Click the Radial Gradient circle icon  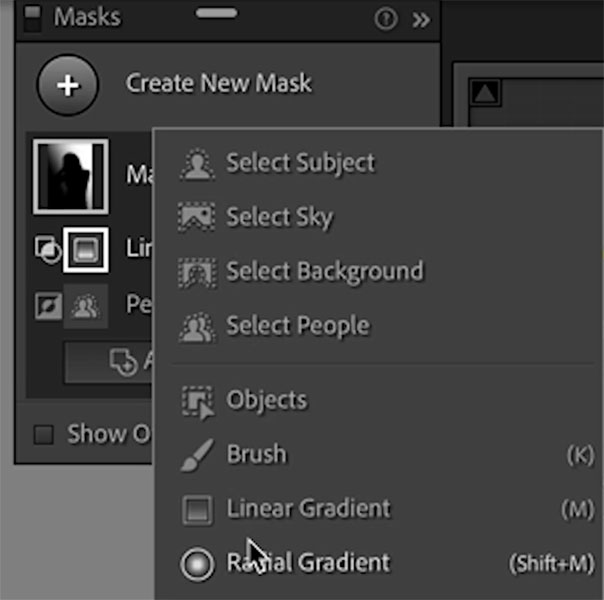(x=197, y=564)
